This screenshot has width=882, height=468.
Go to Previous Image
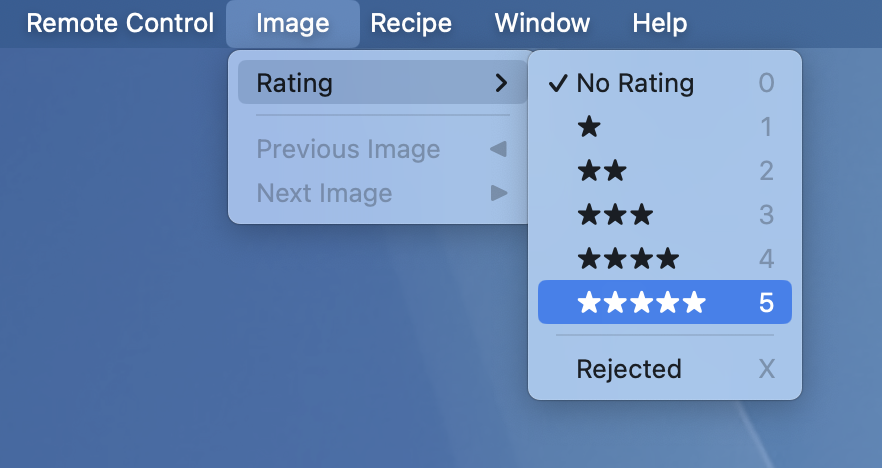(348, 150)
